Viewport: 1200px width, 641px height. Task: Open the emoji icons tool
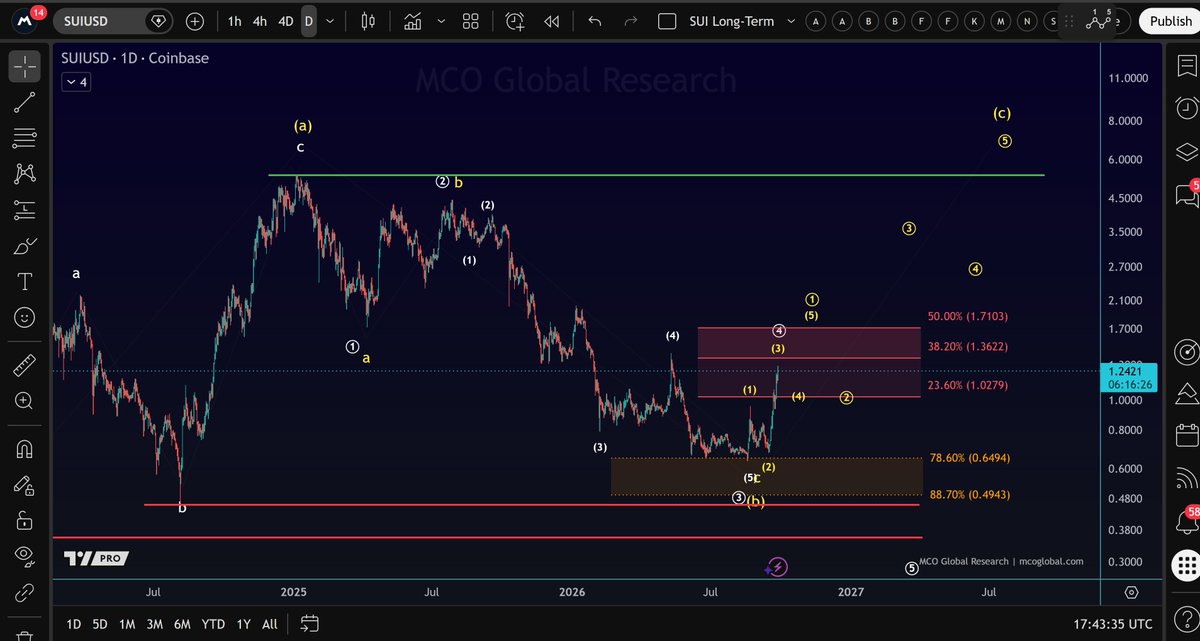click(x=25, y=318)
